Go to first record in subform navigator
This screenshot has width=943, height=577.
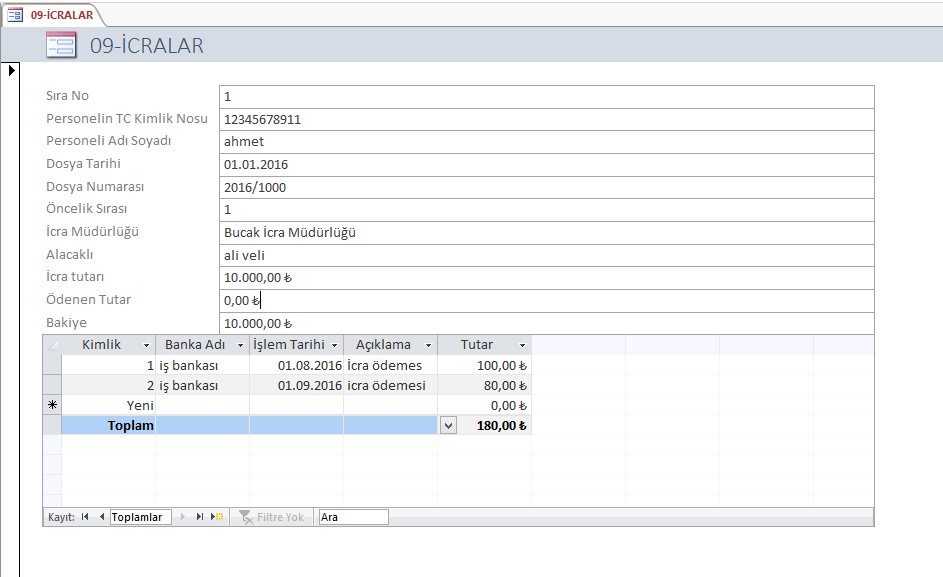pos(85,517)
